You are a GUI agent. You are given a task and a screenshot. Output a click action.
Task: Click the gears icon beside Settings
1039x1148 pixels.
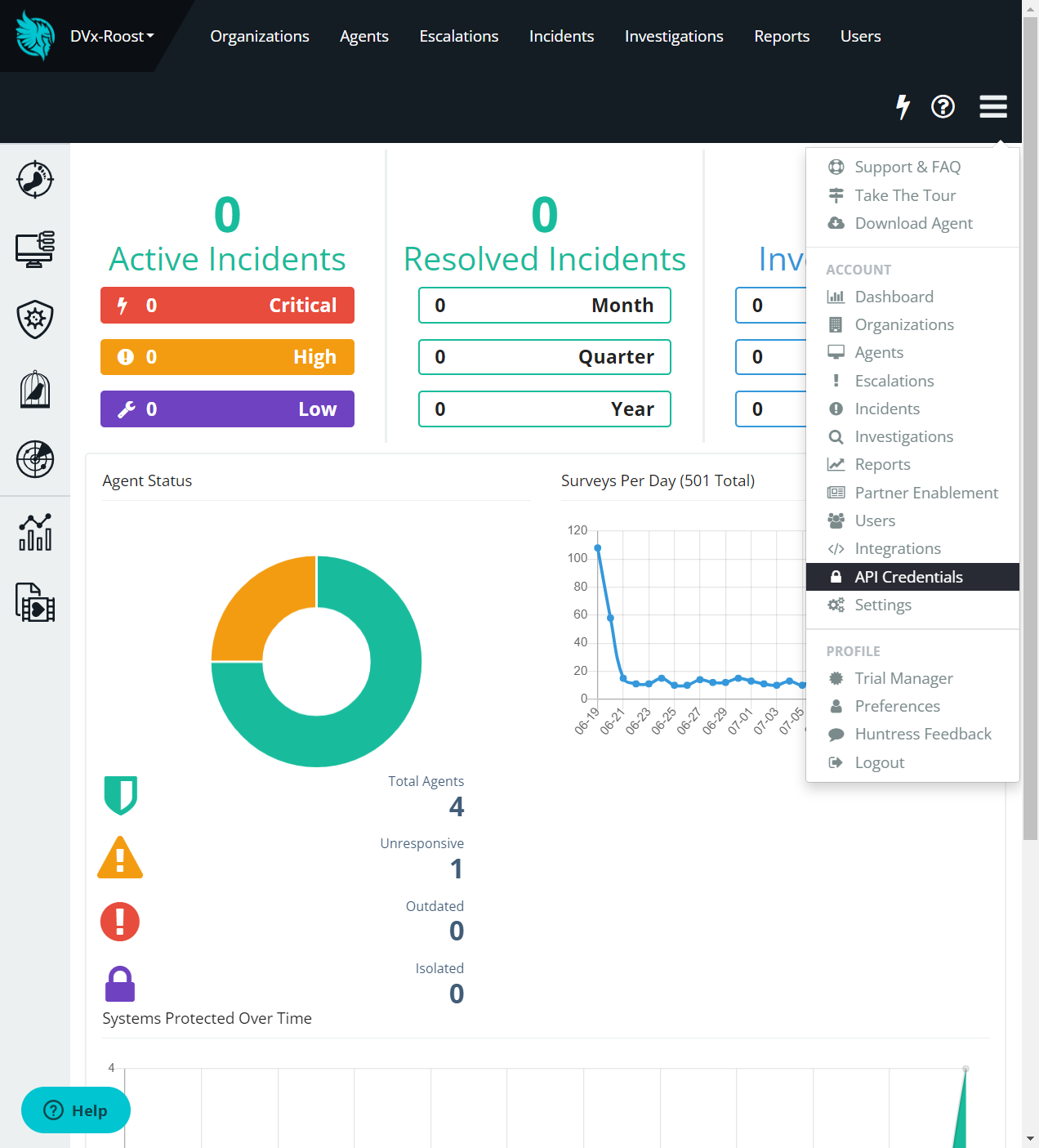[836, 605]
